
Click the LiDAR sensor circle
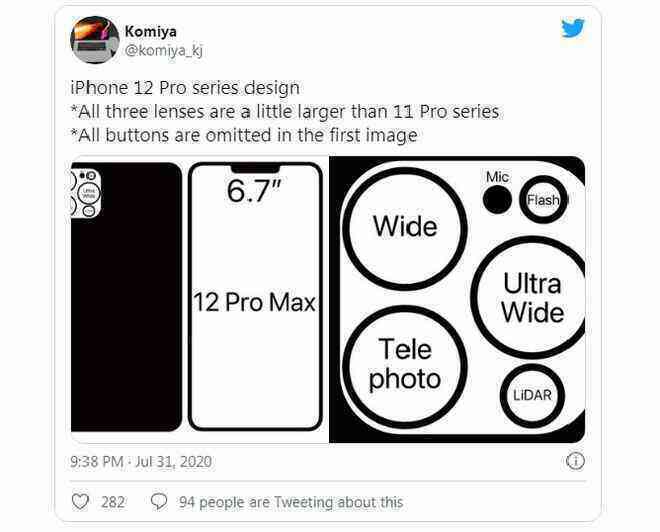pos(532,396)
